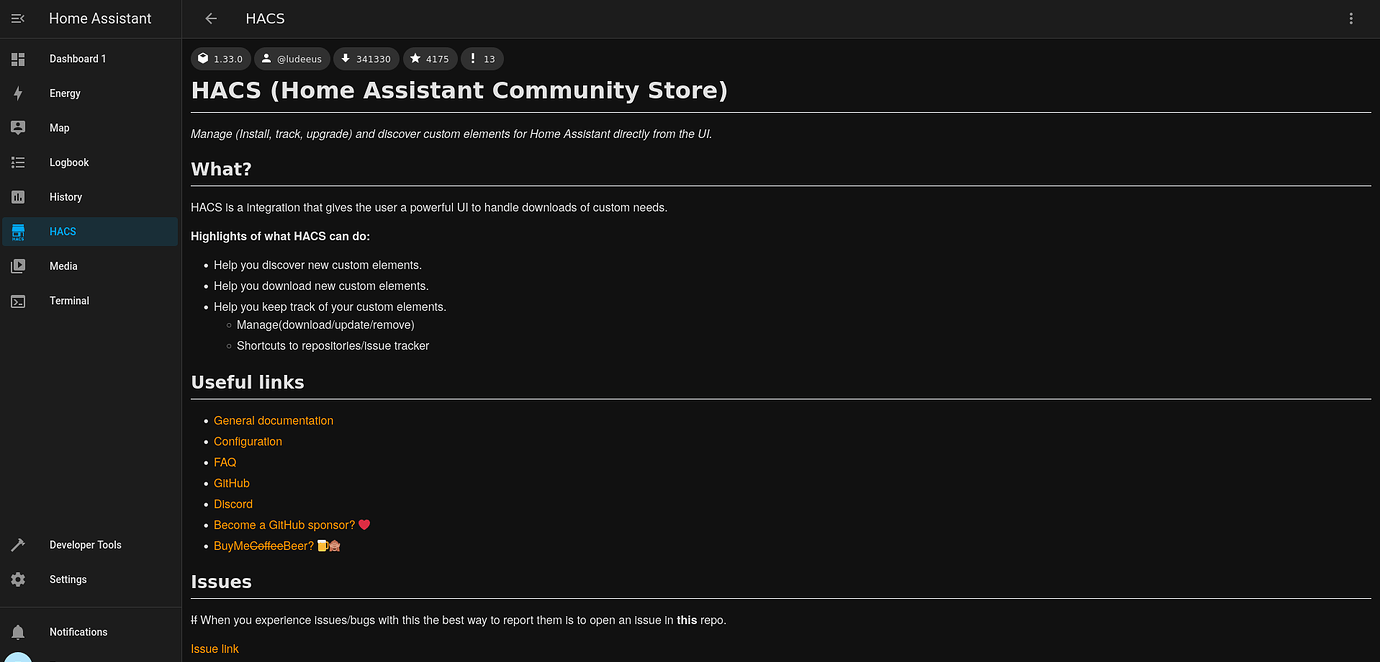Open the three-dot overflow menu
This screenshot has height=662, width=1380.
(x=1352, y=18)
